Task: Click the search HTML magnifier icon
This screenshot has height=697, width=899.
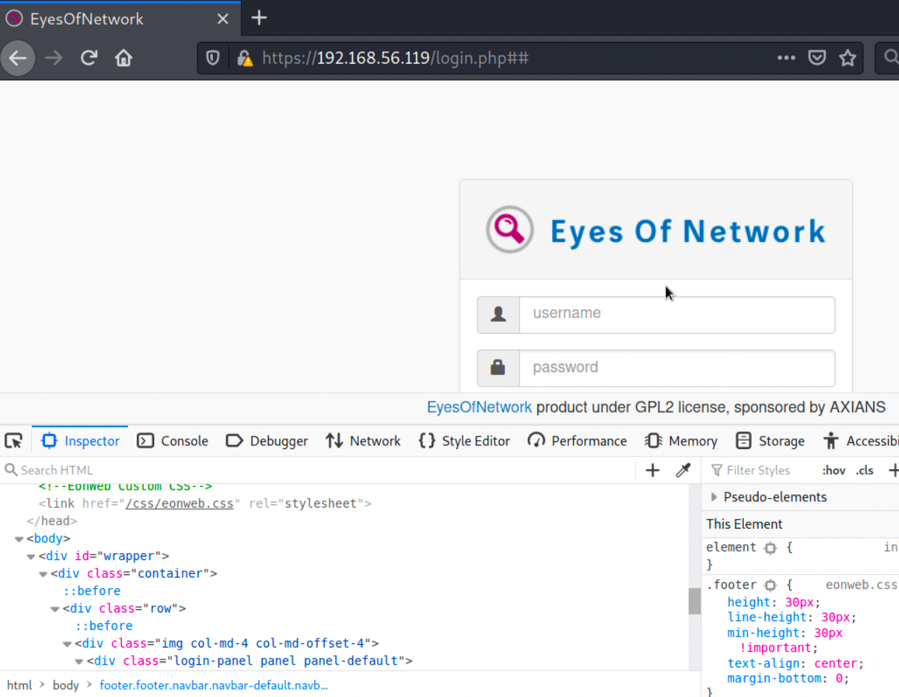Action: 11,471
